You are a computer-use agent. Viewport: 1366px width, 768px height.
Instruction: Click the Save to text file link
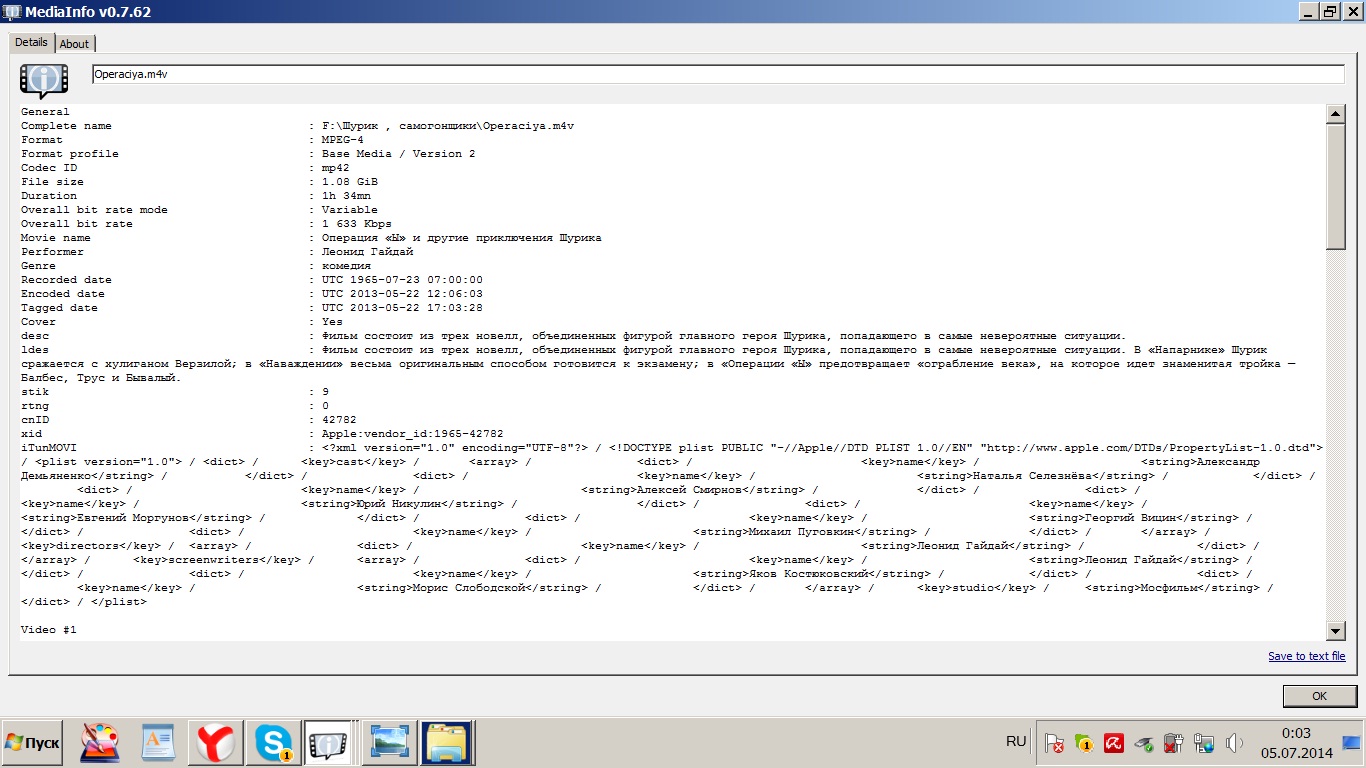1307,656
